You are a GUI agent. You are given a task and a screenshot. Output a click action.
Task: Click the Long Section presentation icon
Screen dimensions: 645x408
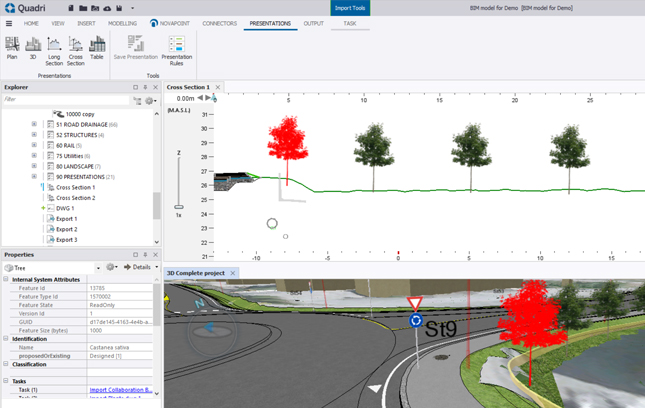click(54, 46)
